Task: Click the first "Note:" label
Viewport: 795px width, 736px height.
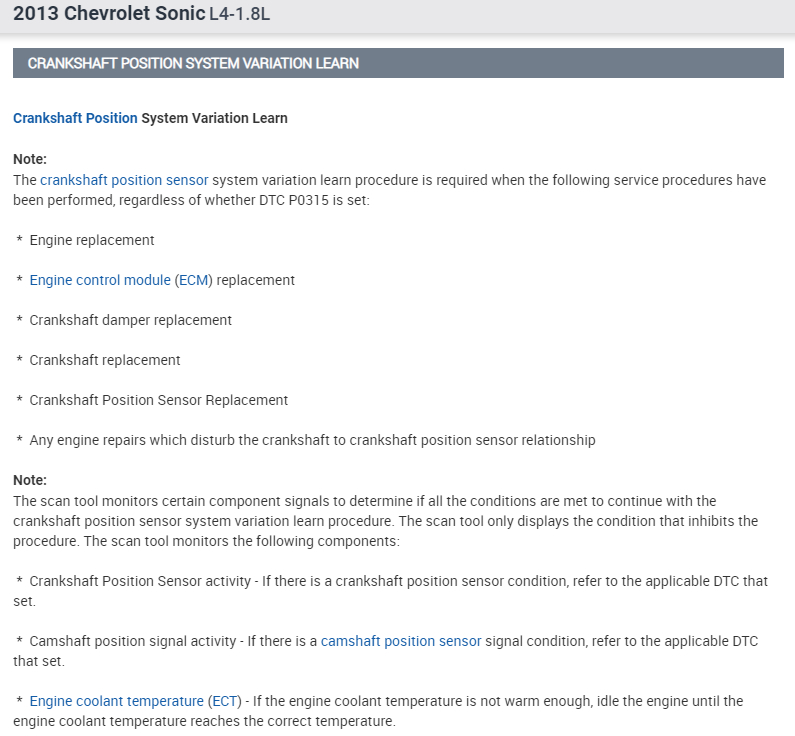Action: [30, 159]
